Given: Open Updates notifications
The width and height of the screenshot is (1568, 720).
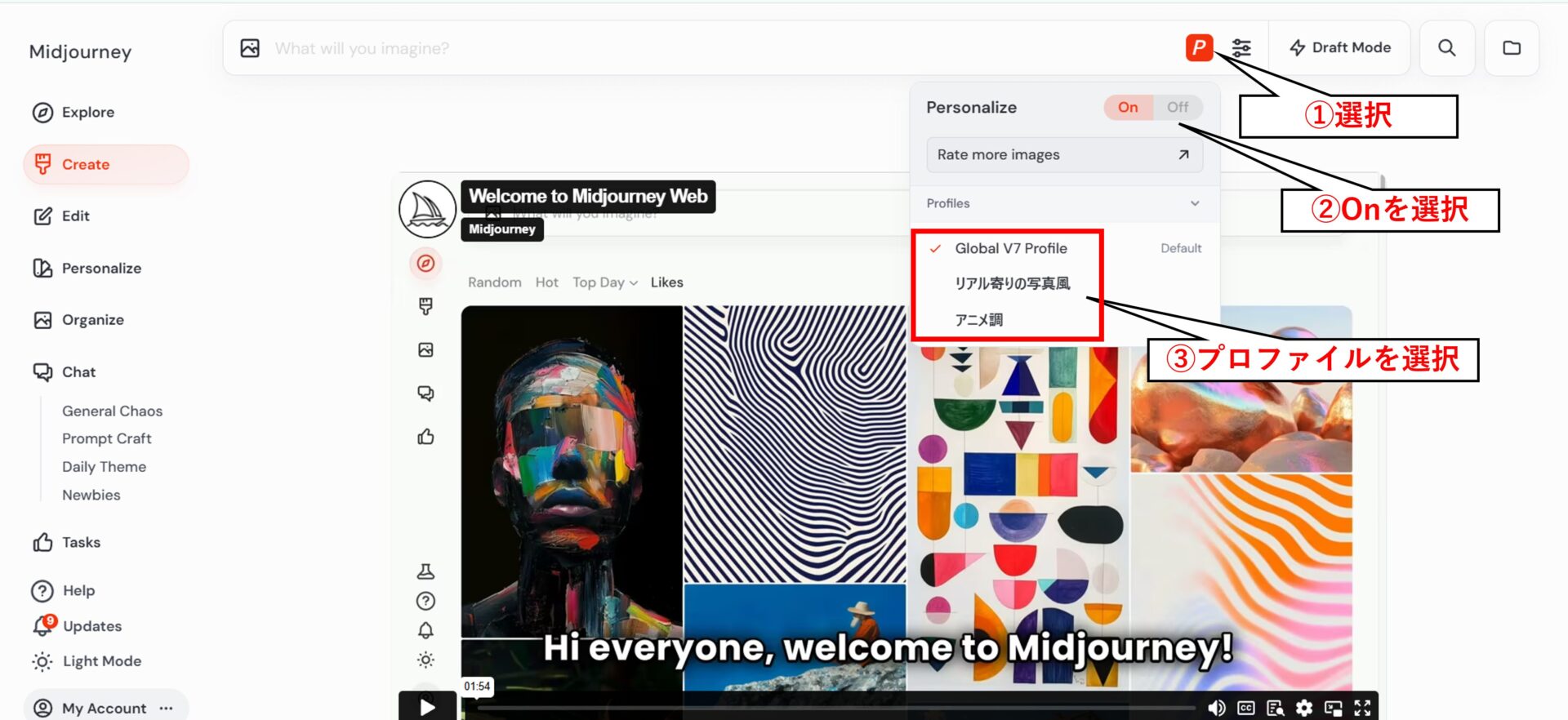Looking at the screenshot, I should 77,625.
